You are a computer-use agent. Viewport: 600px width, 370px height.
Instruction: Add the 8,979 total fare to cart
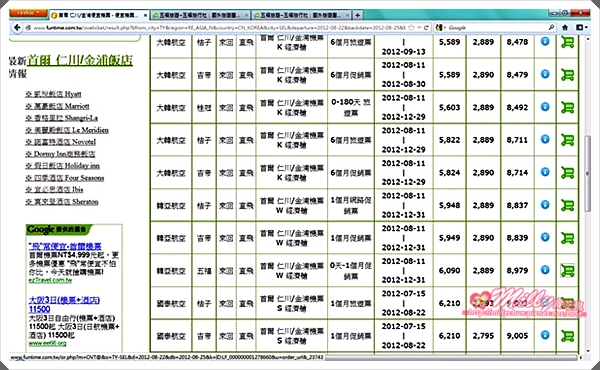tap(567, 271)
